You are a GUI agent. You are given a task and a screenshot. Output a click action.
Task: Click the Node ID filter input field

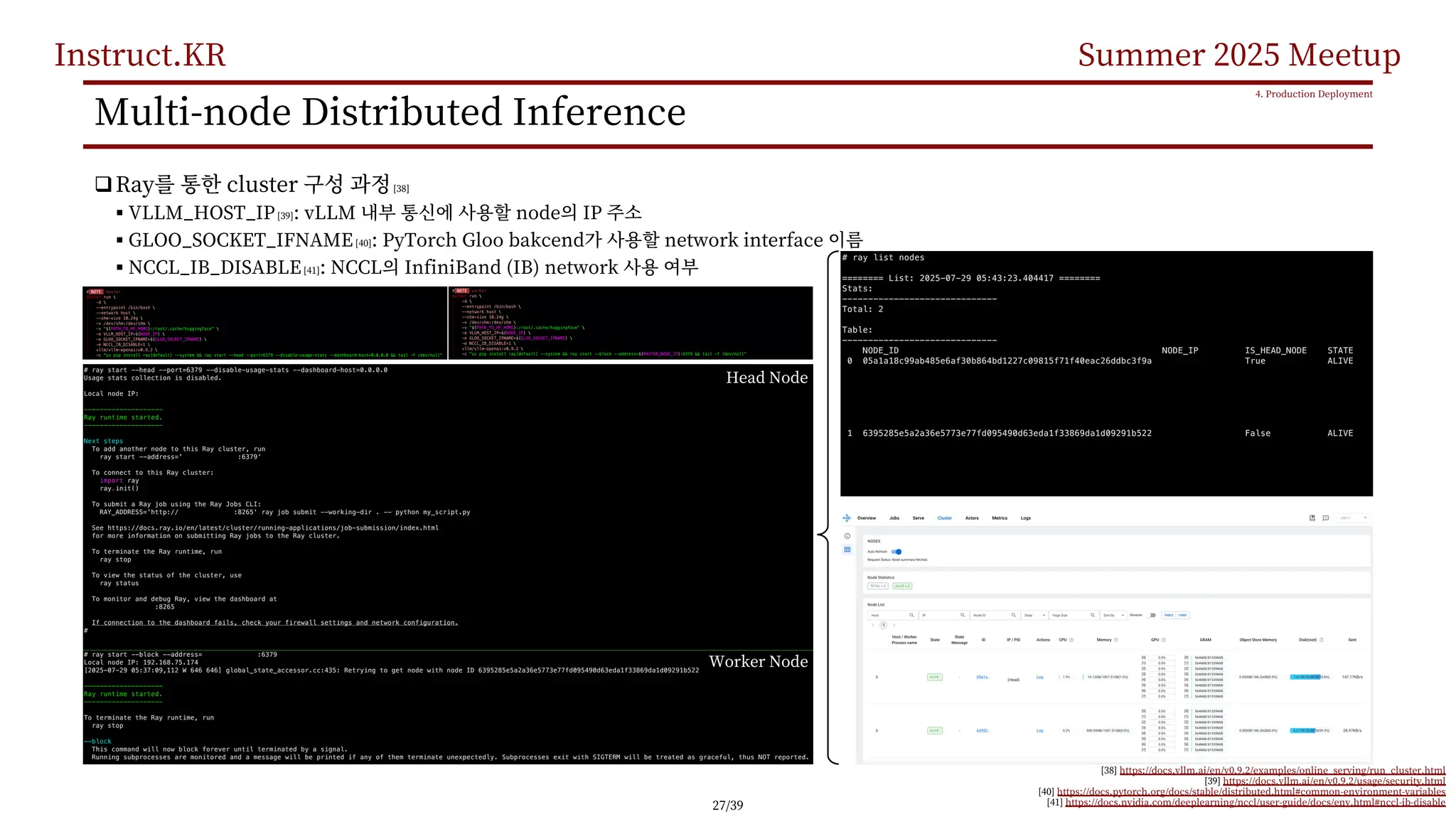click(994, 615)
